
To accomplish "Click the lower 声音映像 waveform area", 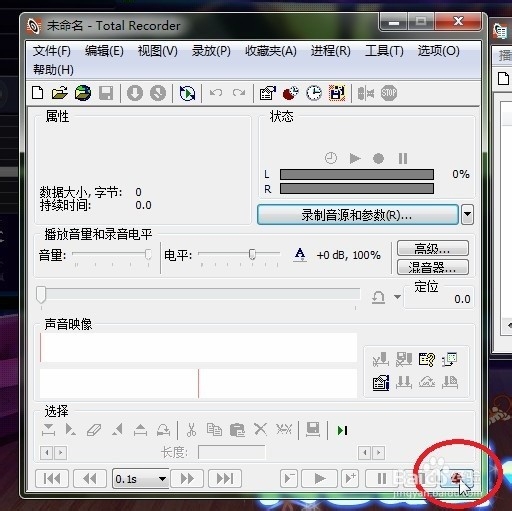I will click(198, 383).
